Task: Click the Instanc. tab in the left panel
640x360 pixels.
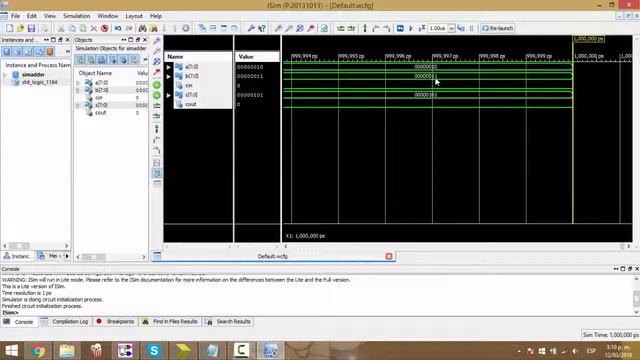Action: click(x=17, y=256)
